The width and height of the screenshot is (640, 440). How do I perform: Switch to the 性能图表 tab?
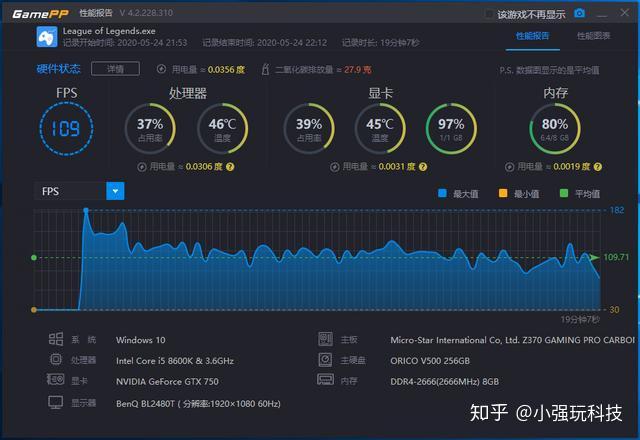click(x=593, y=36)
